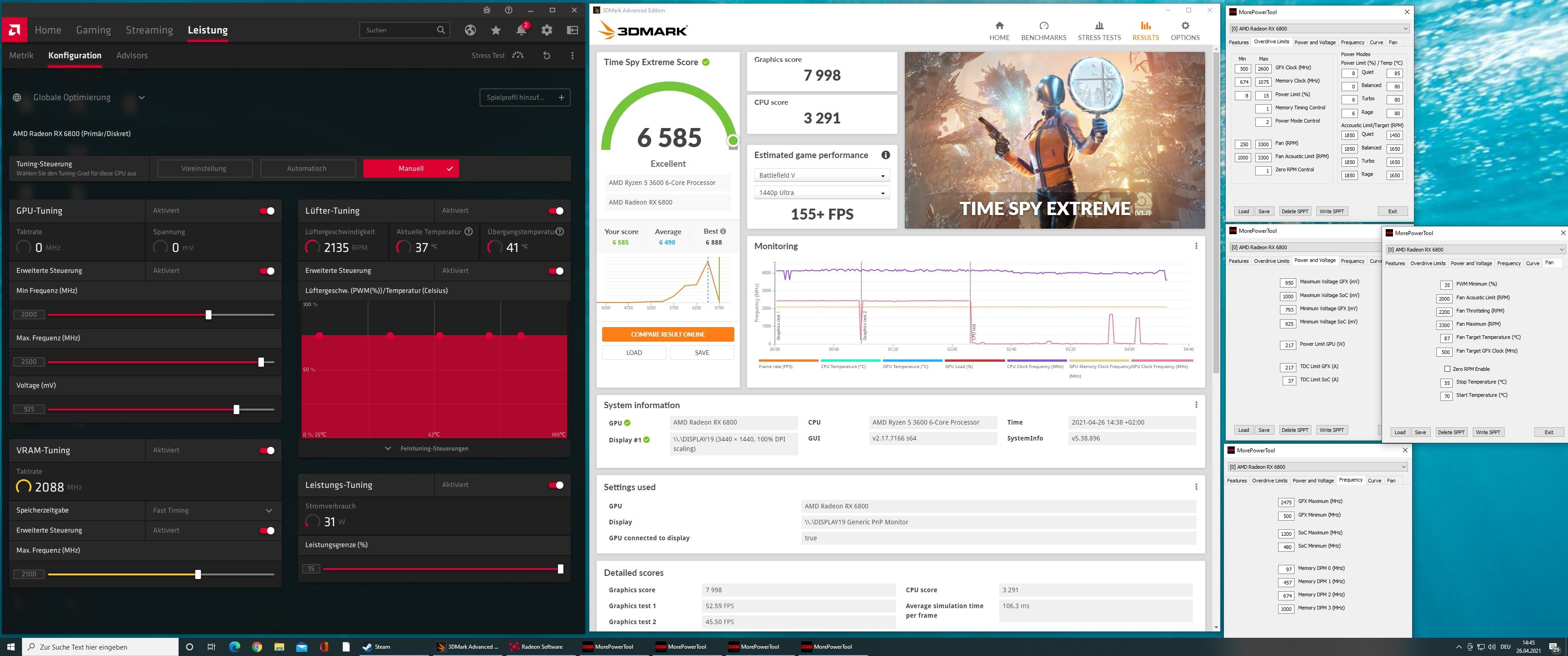Image resolution: width=1568 pixels, height=656 pixels.
Task: Open the tuning more-options kebab menu
Action: [x=572, y=56]
